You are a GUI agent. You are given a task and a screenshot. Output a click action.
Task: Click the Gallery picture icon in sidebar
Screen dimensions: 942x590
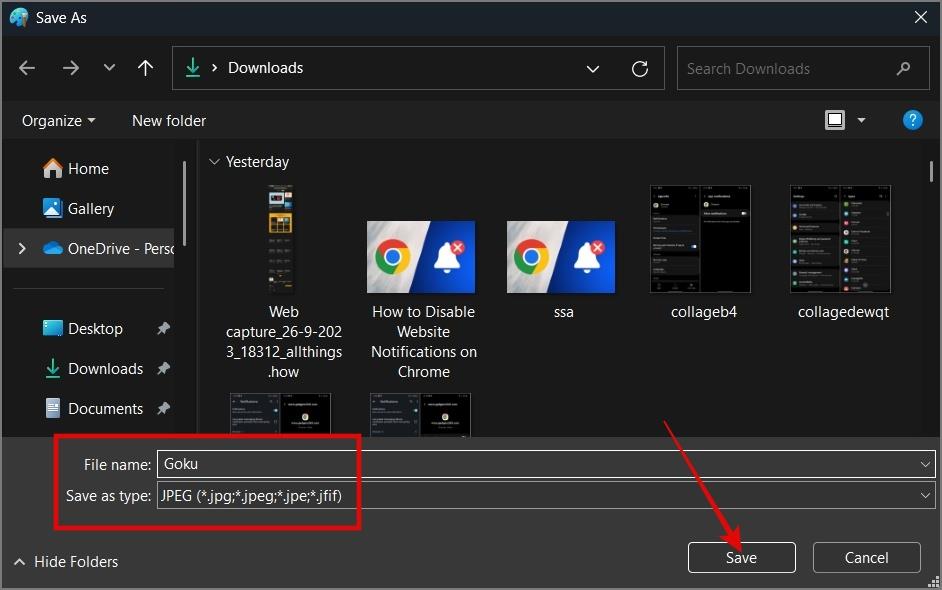point(52,208)
